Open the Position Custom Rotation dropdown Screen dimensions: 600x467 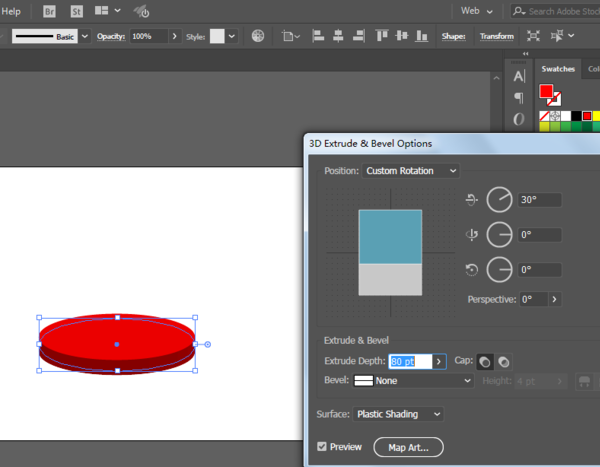click(x=411, y=171)
